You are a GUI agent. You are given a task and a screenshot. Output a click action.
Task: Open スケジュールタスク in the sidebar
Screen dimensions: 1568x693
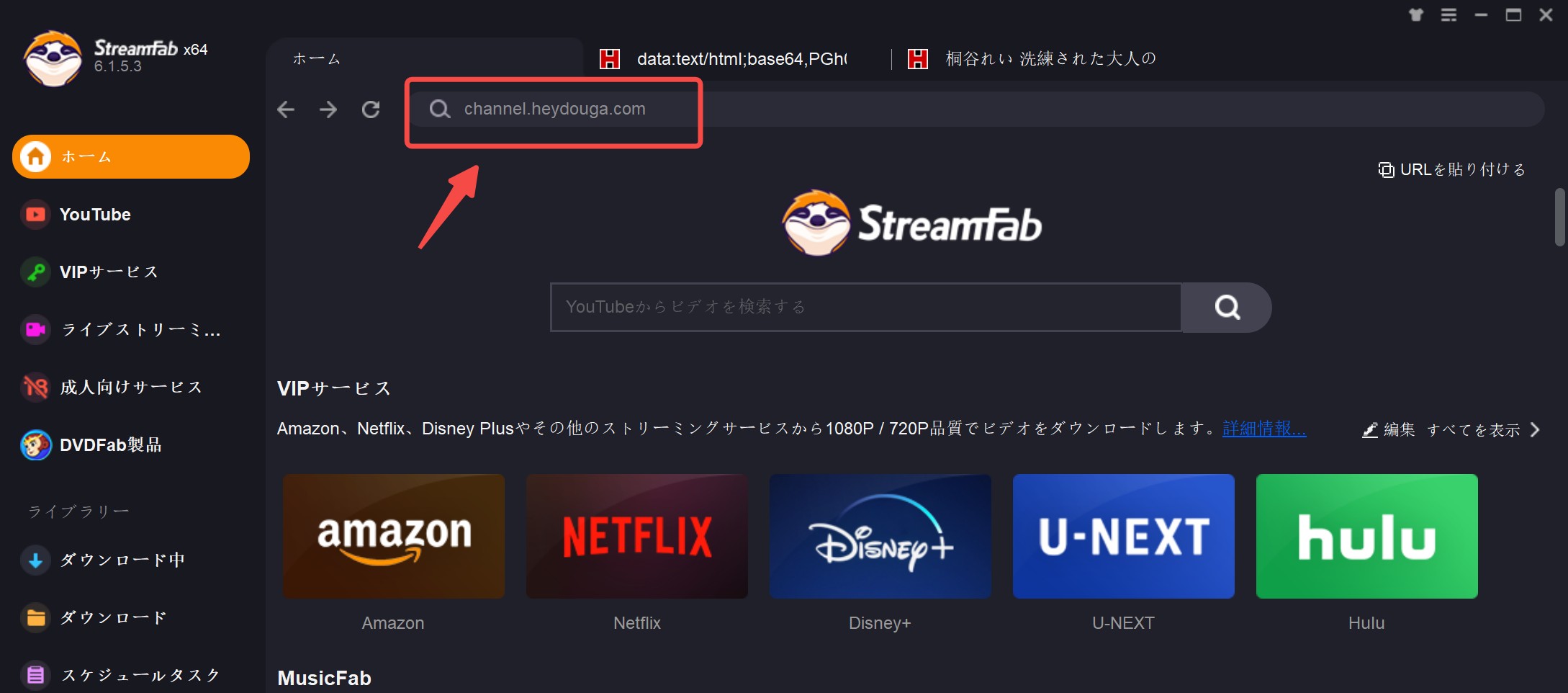[131, 675]
